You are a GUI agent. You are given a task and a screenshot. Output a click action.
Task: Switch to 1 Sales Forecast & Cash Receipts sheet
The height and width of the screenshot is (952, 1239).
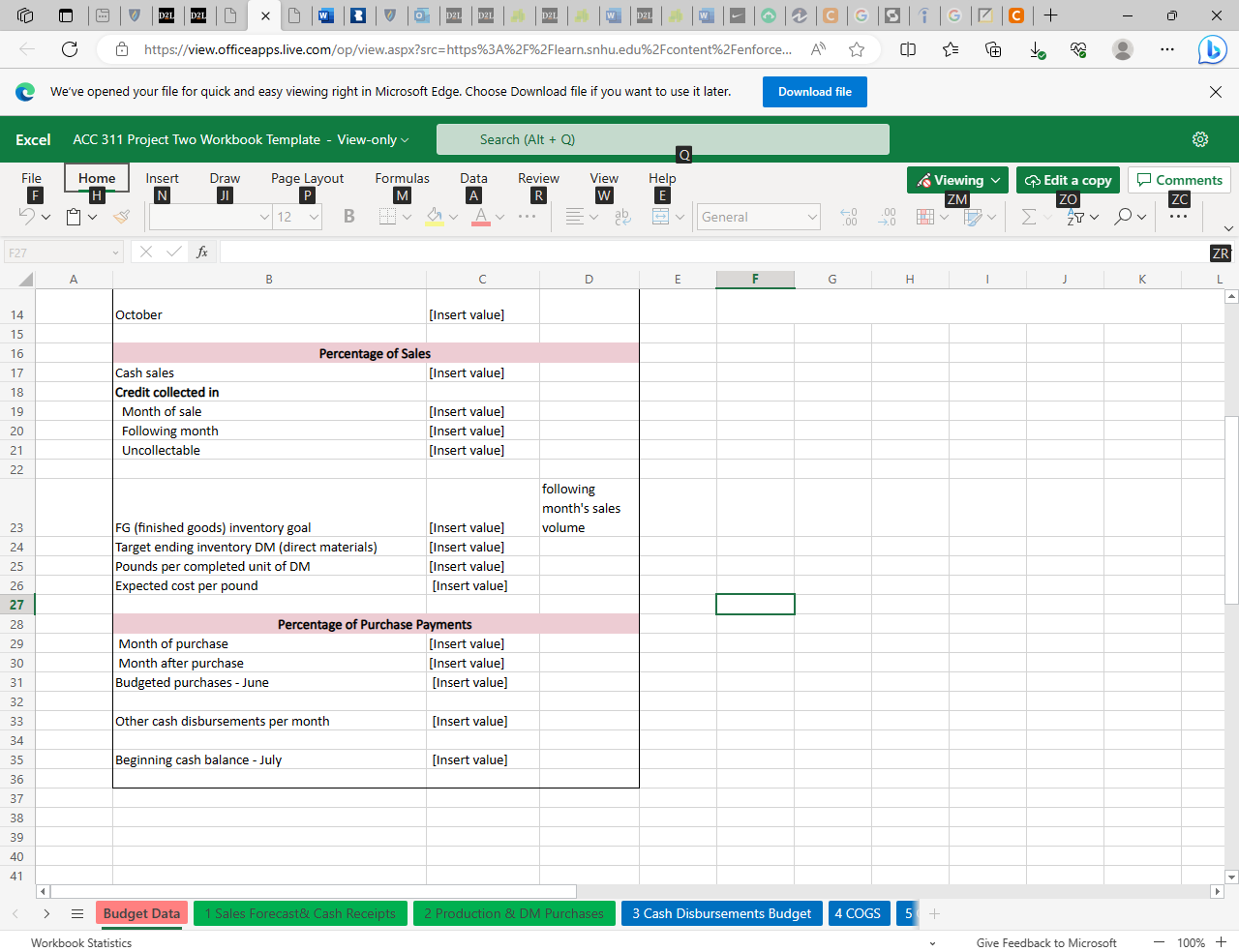tap(300, 913)
